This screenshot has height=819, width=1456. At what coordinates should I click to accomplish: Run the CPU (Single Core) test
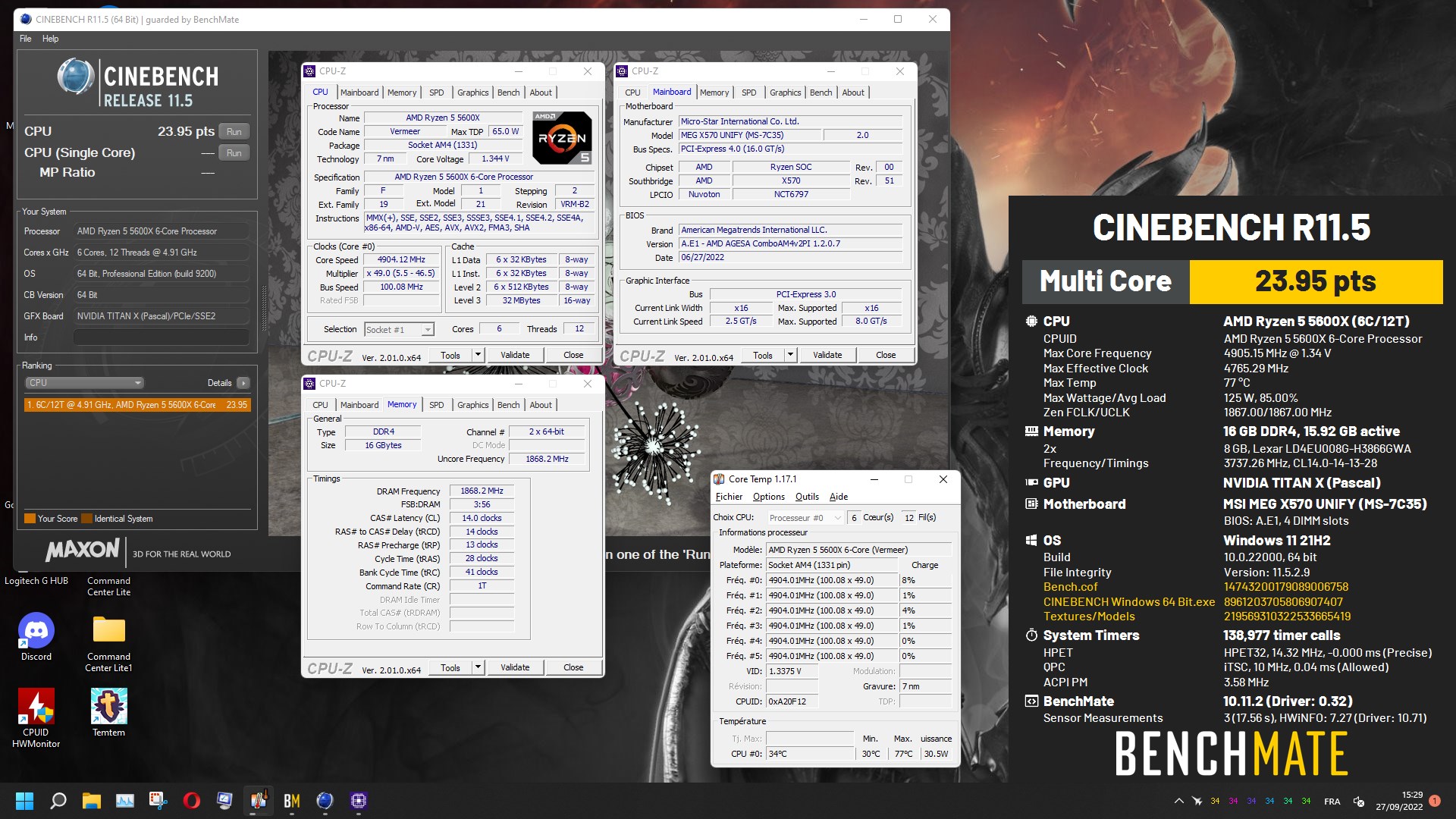pos(234,152)
